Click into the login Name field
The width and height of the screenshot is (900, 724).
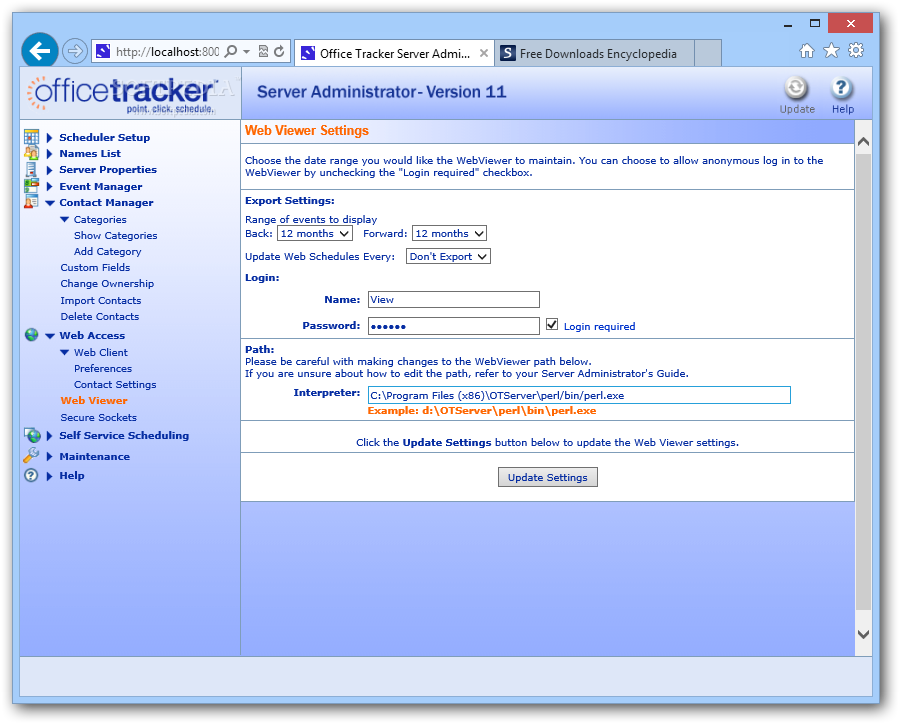coord(453,300)
